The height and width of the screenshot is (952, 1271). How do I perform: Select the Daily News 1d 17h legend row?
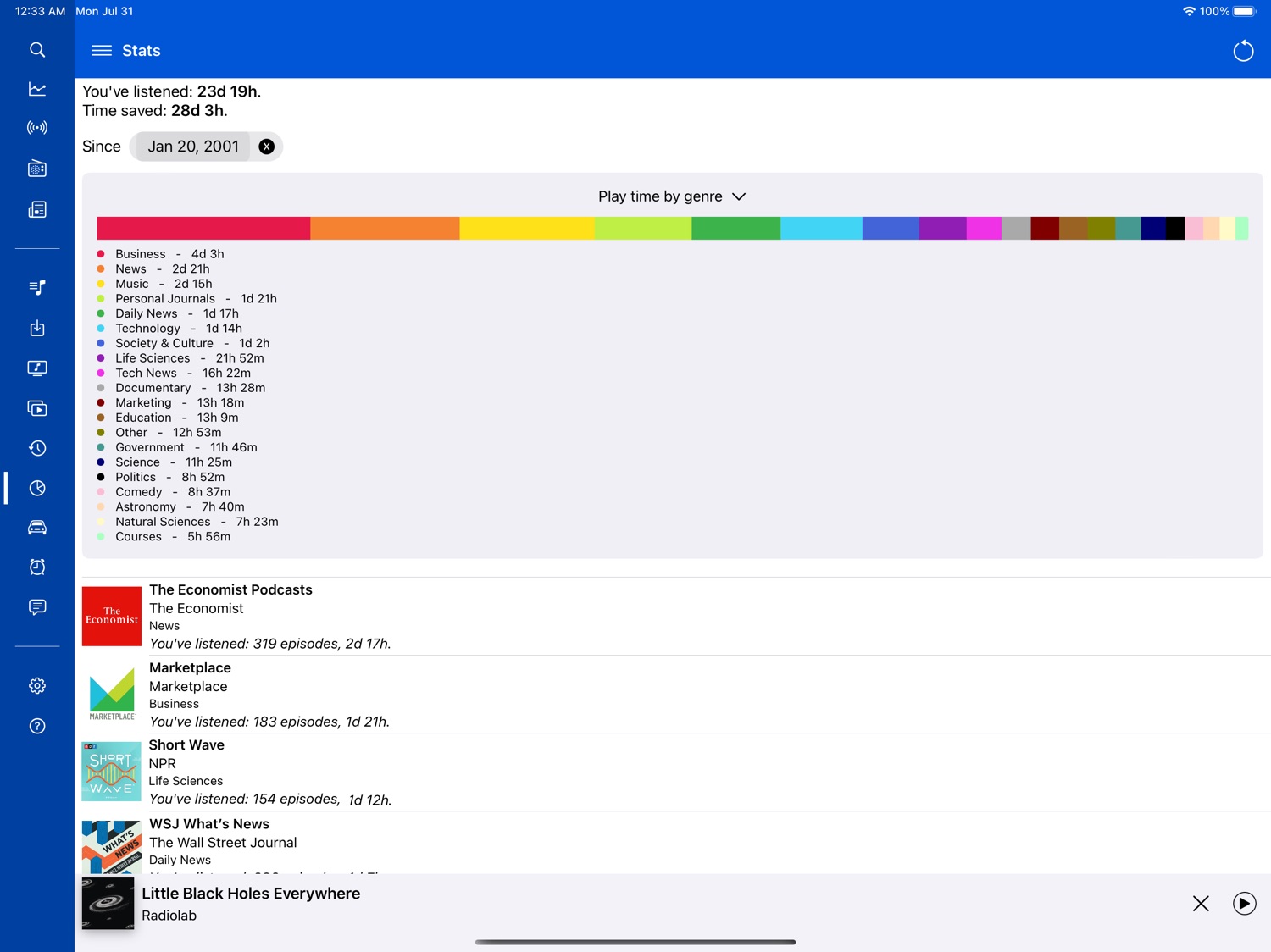click(168, 313)
